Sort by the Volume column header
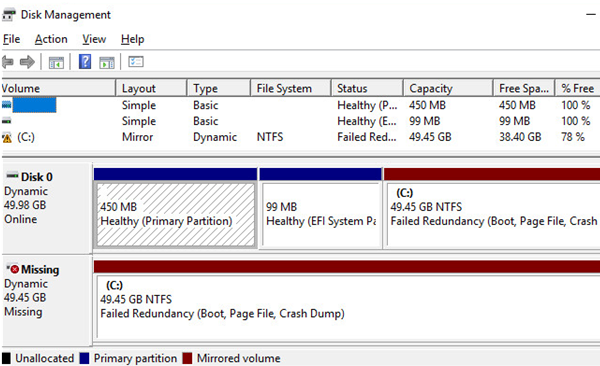The width and height of the screenshot is (600, 366). click(58, 88)
